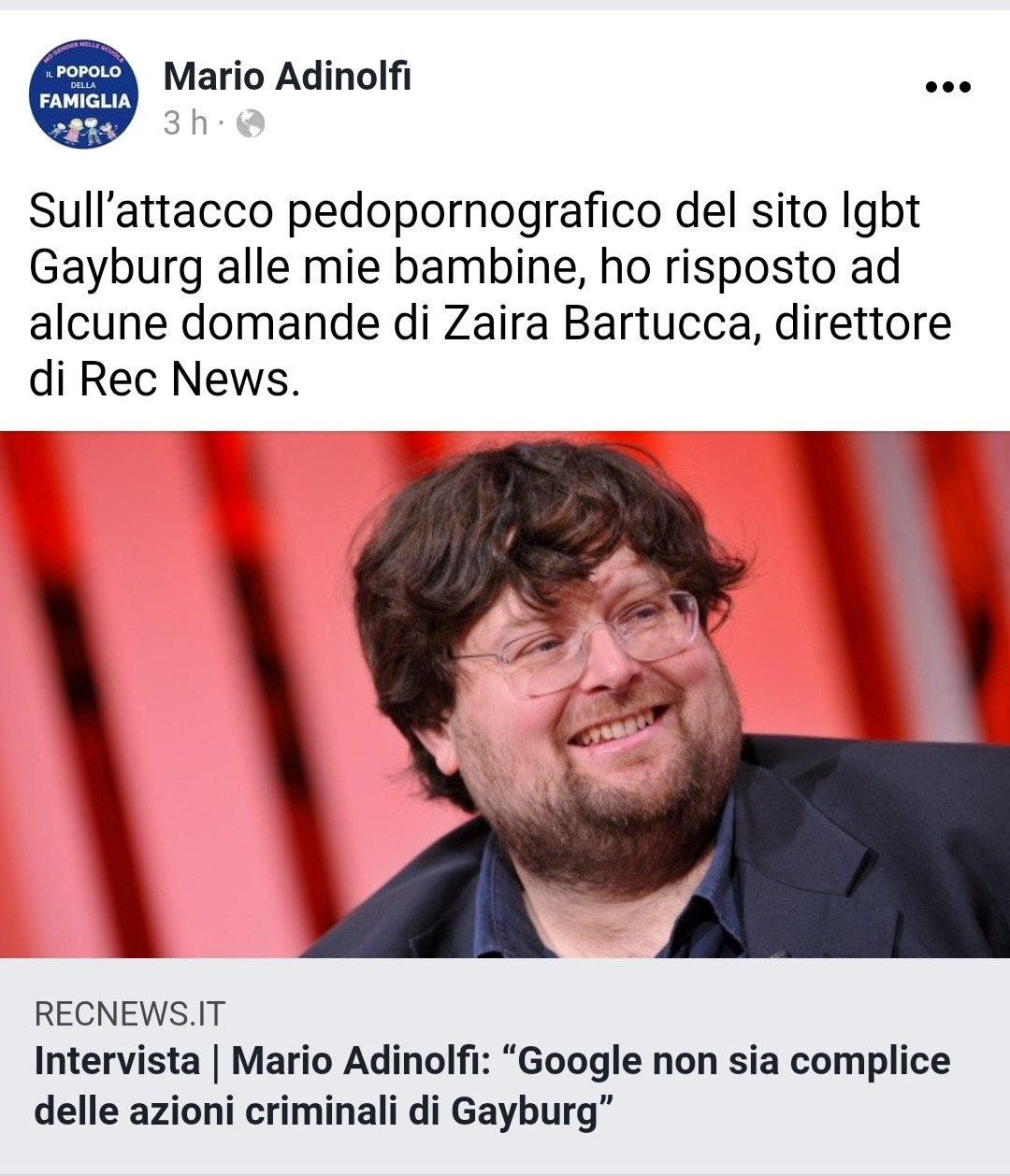Click the FAMIGLIA text inside the round logo

click(84, 101)
